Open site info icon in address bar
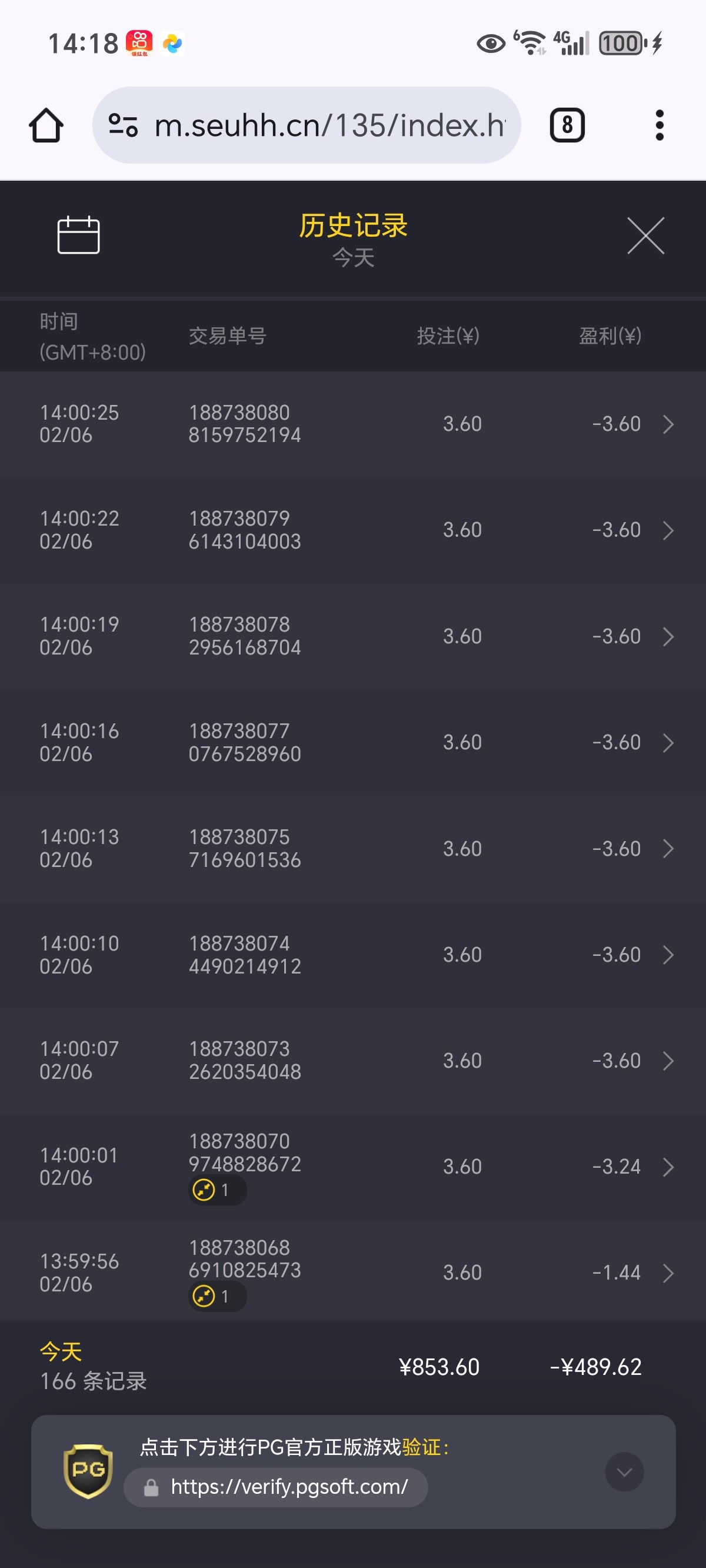The image size is (706, 1568). 123,125
